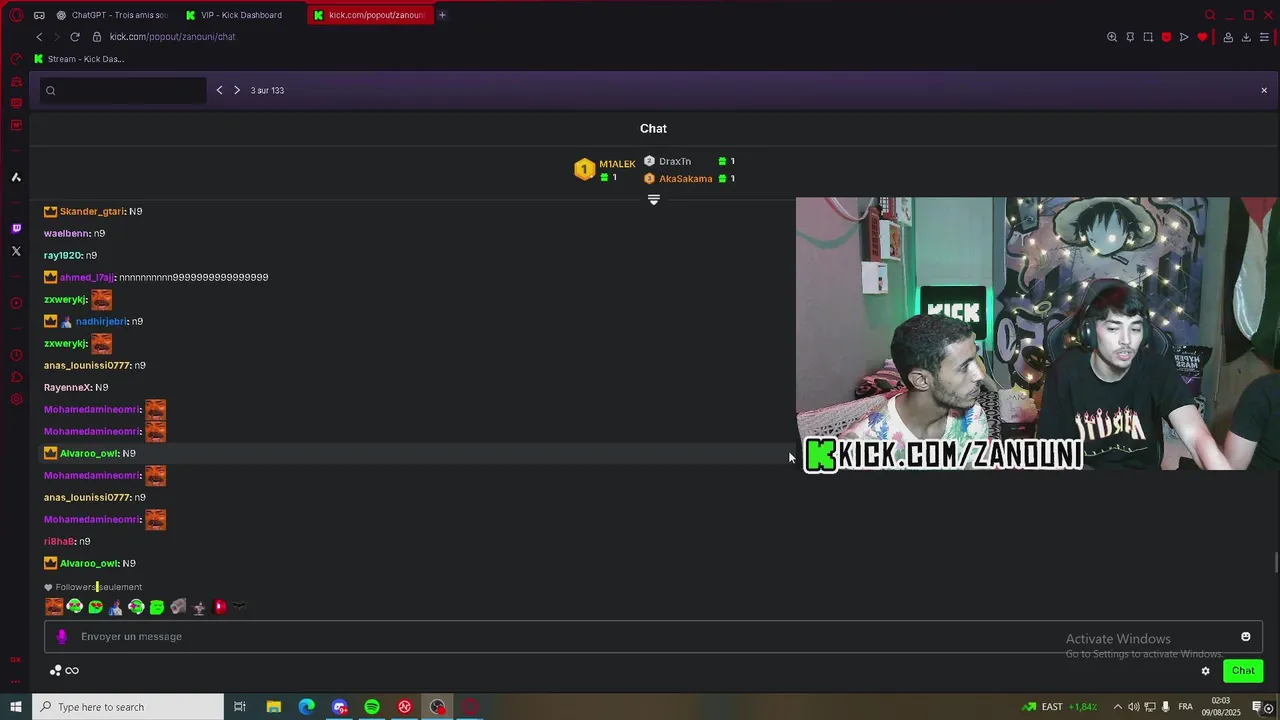The height and width of the screenshot is (720, 1280).
Task: Open waelbenn's username in chat
Action: click(x=67, y=233)
